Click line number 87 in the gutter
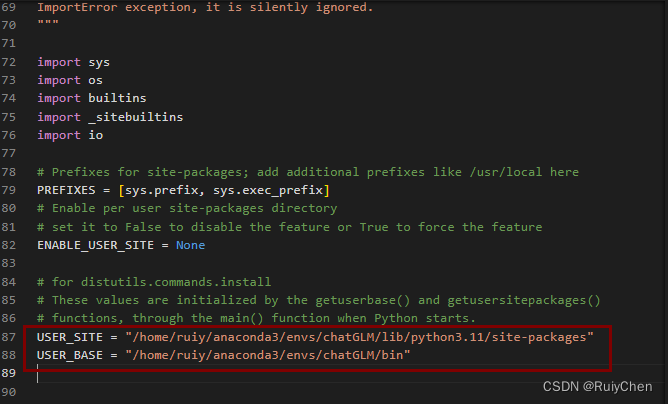Viewport: 668px width, 404px height. pos(9,337)
